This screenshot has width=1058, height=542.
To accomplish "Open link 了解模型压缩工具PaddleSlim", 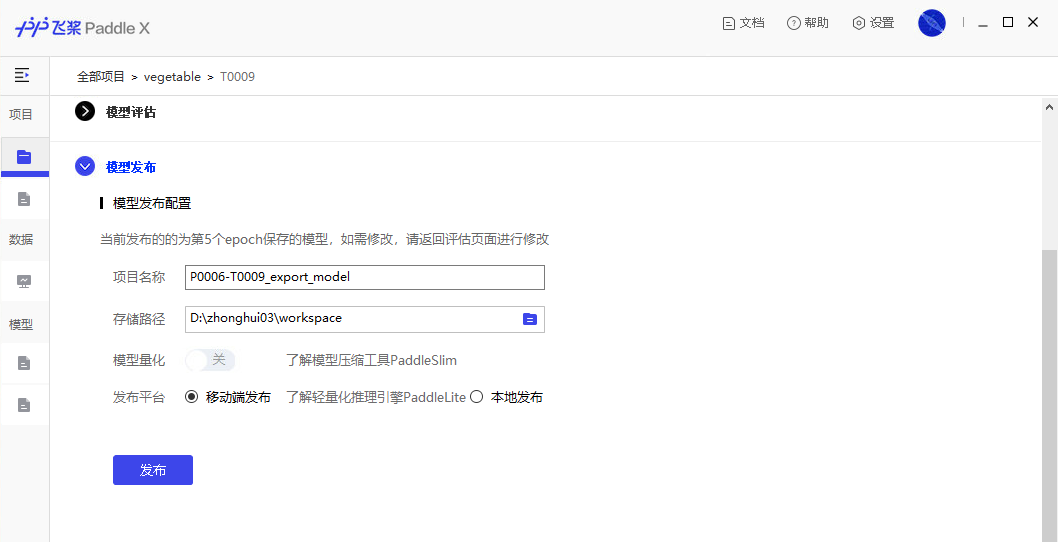I will pos(371,360).
